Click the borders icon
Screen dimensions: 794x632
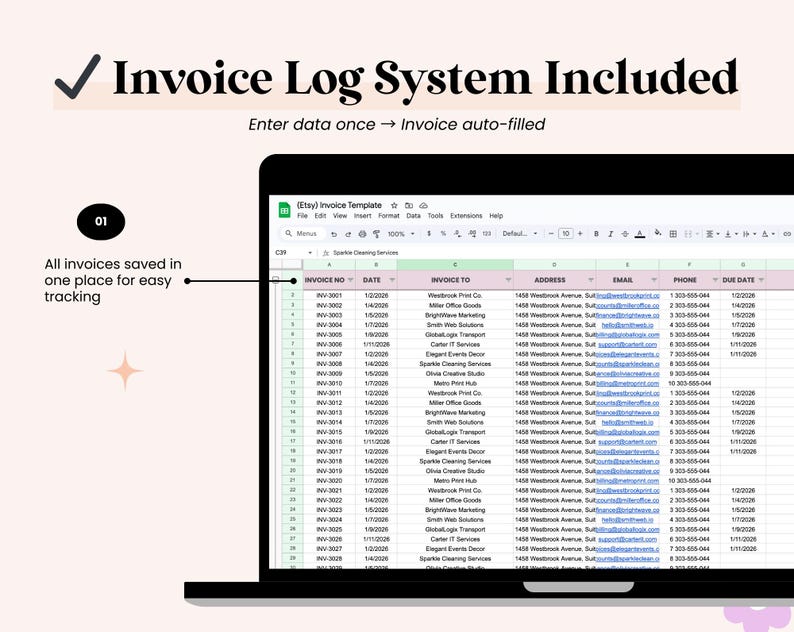point(673,233)
